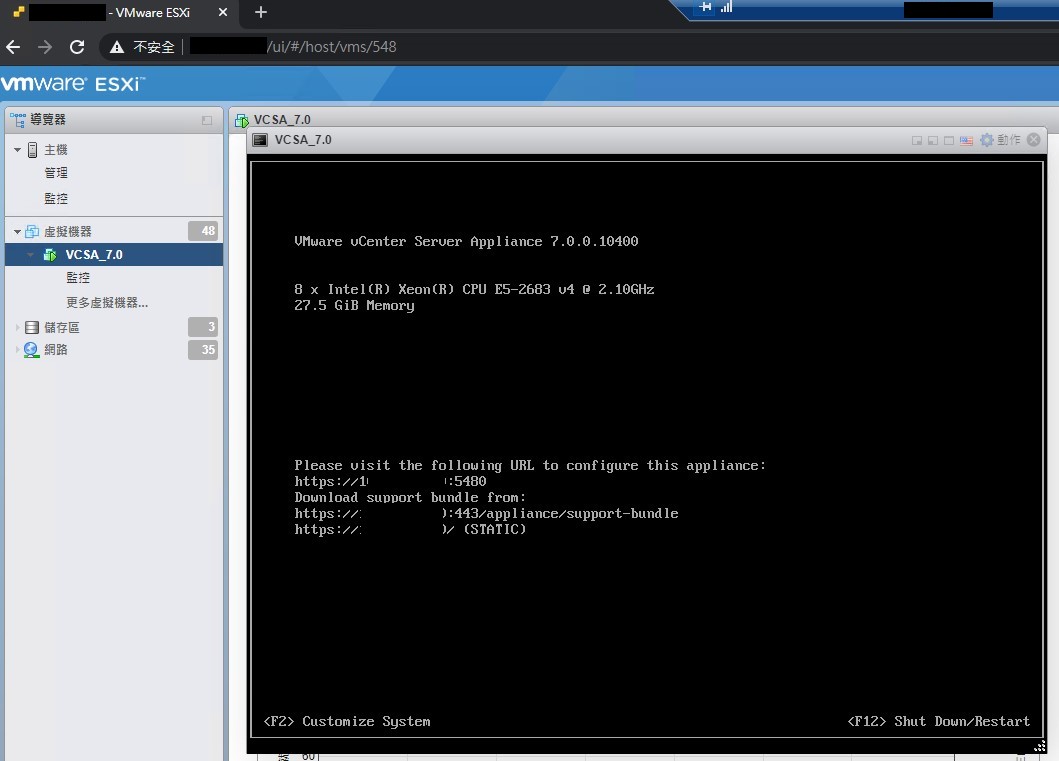Screen dimensions: 1059x761
Task: Click the VCSA_7.0 page header VM icon
Action: click(241, 120)
